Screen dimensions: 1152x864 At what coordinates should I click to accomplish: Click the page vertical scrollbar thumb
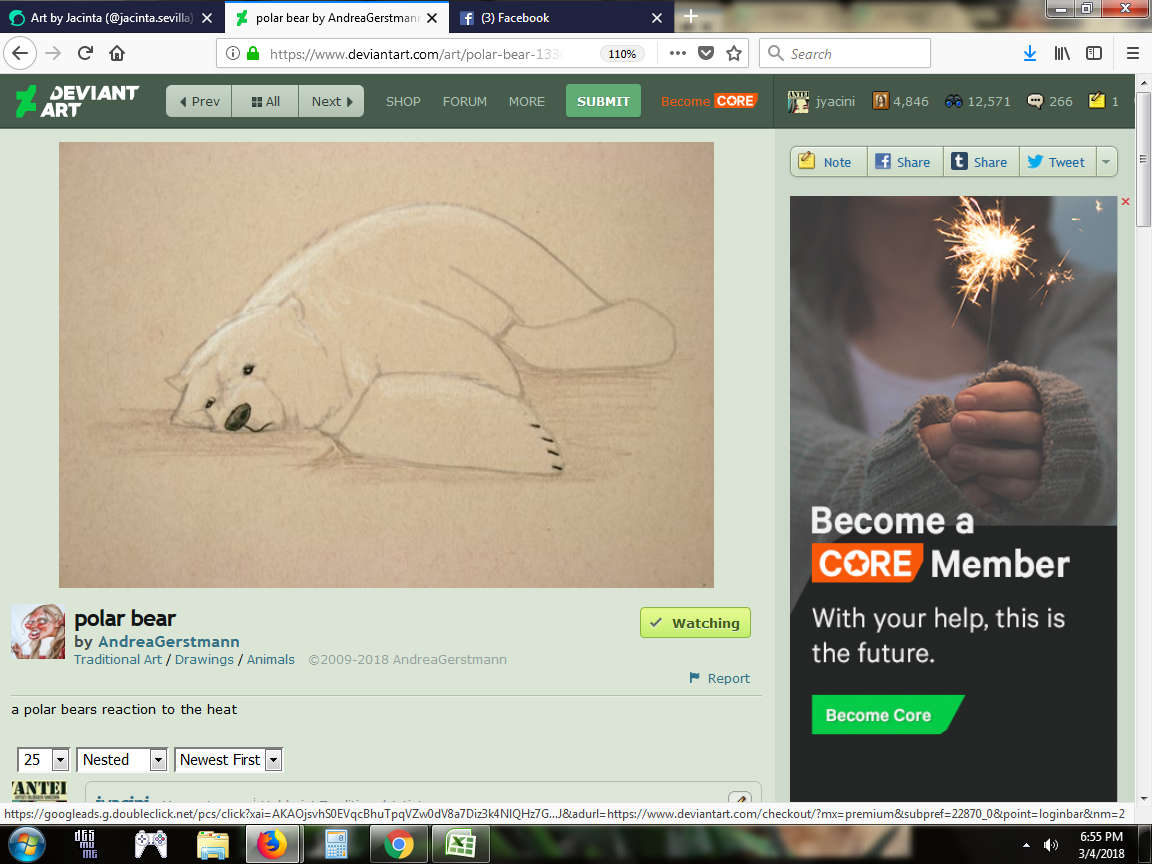coord(1143,158)
